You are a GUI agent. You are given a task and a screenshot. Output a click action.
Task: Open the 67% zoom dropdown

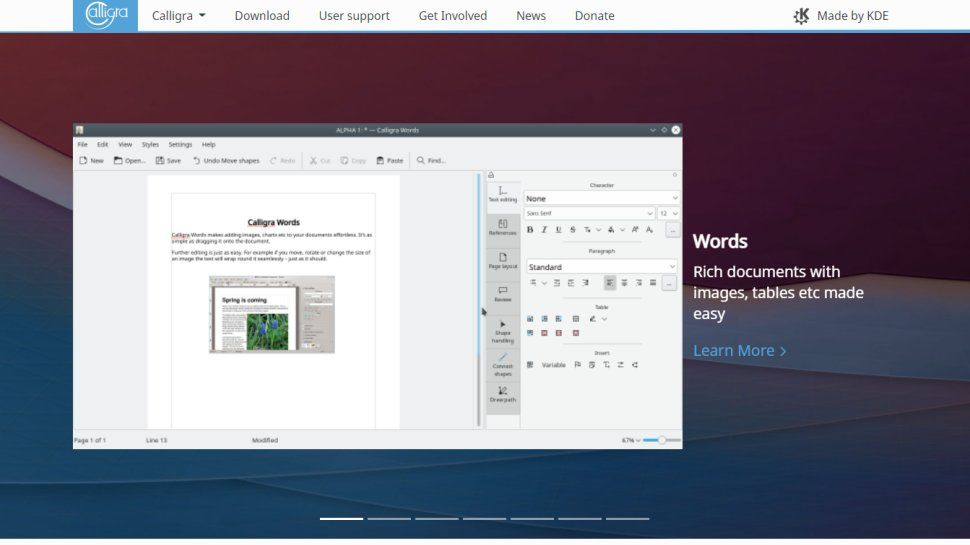point(631,440)
